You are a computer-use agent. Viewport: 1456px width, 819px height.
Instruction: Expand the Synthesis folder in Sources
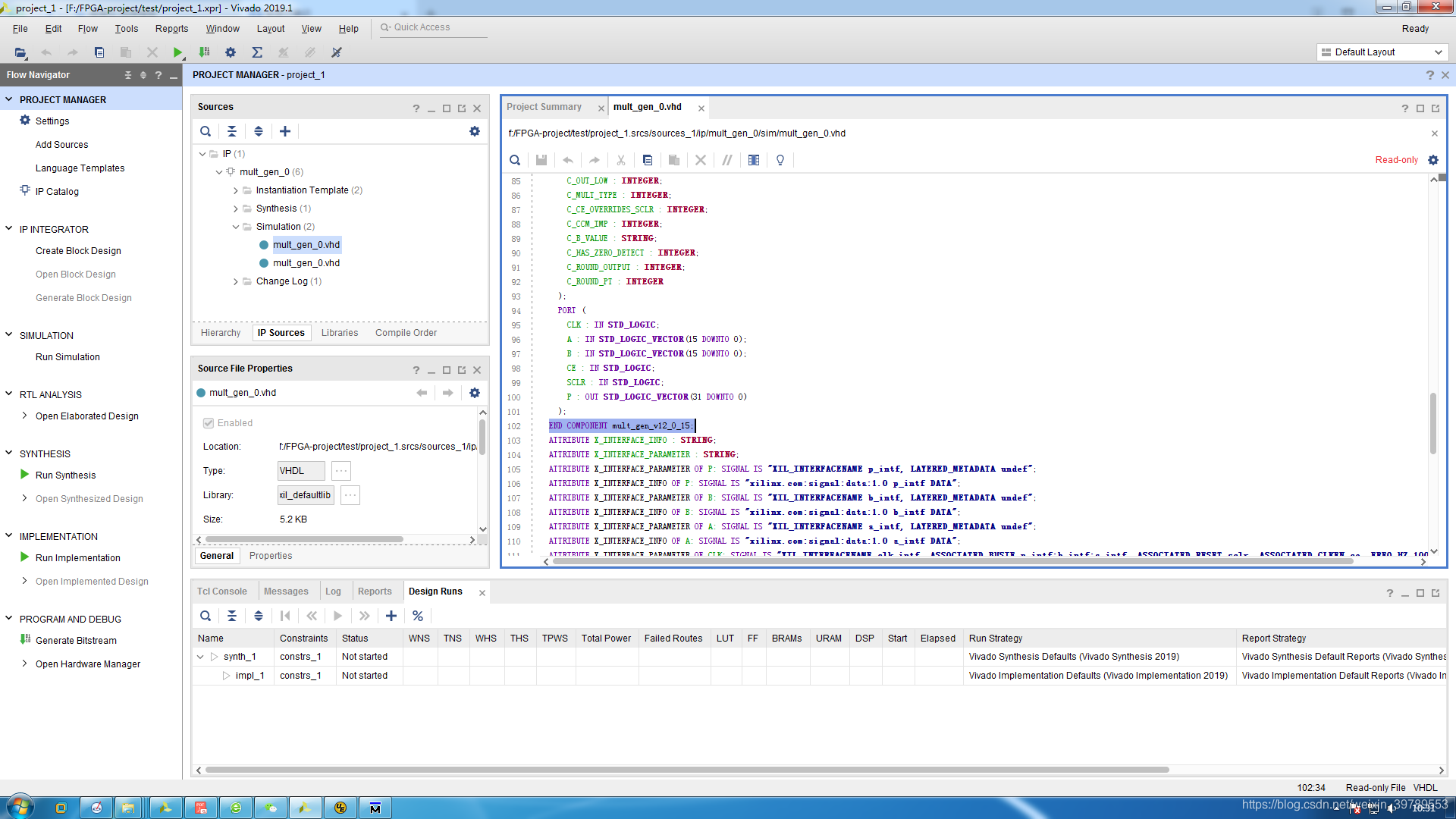pos(236,209)
